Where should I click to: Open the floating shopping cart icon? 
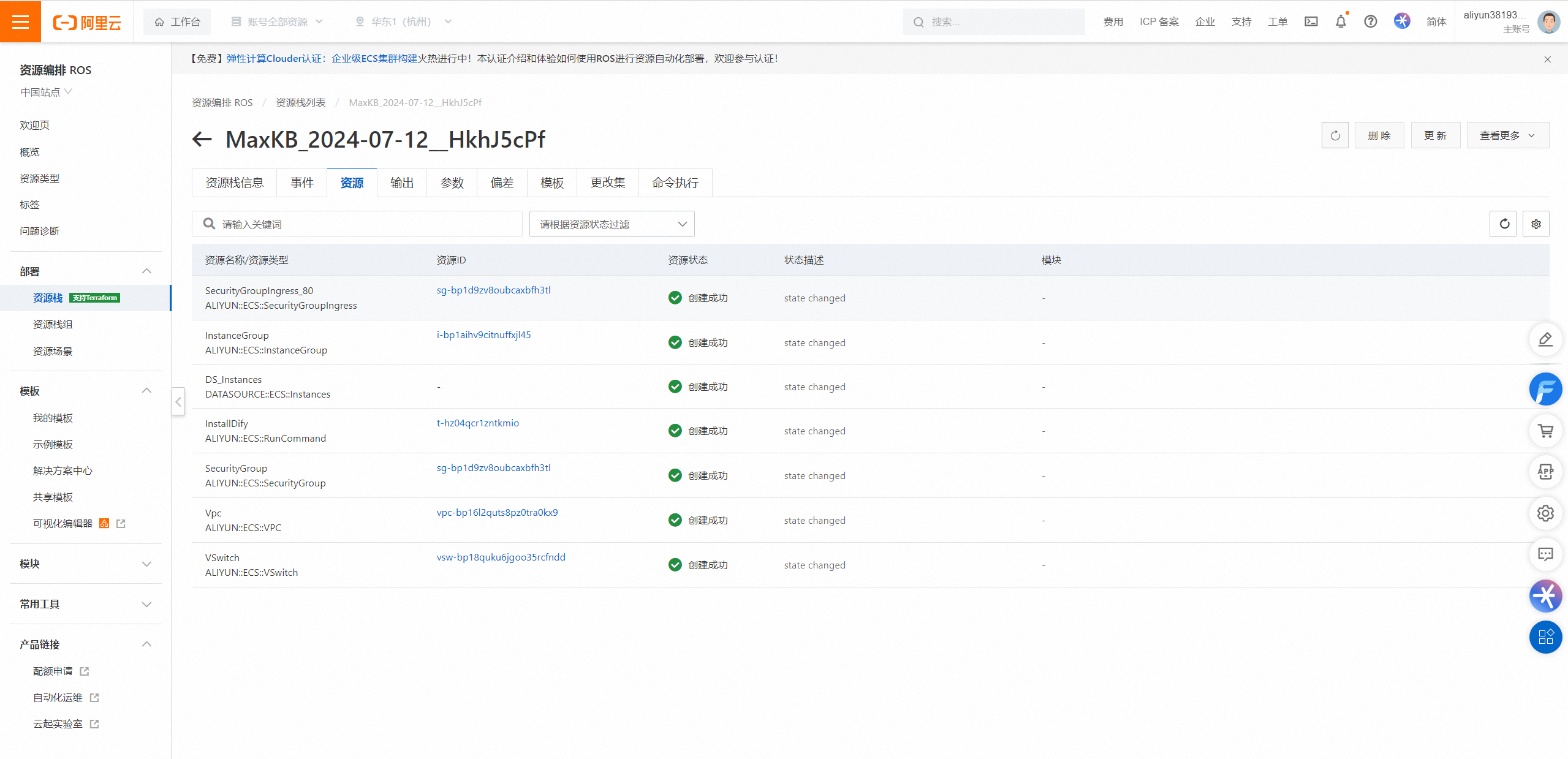[x=1545, y=431]
